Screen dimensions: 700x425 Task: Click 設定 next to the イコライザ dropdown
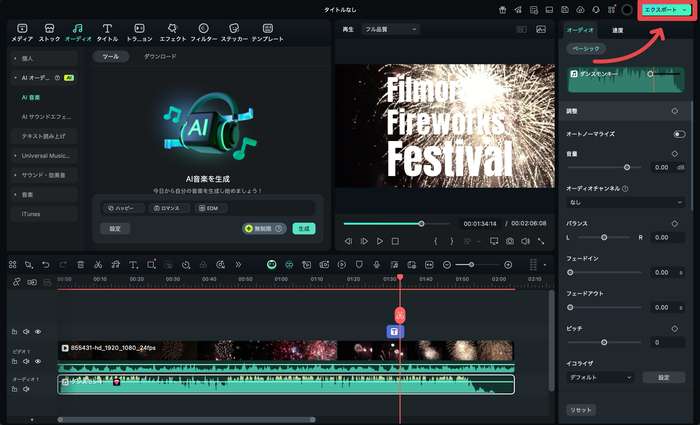point(664,378)
